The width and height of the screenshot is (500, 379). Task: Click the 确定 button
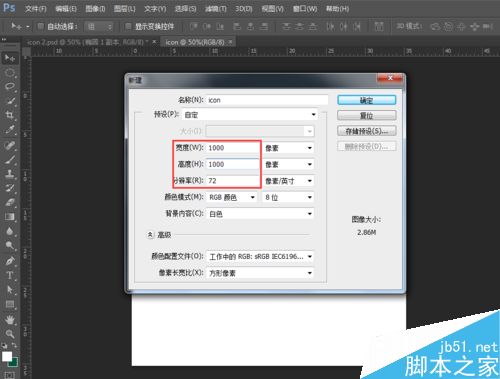tap(367, 100)
